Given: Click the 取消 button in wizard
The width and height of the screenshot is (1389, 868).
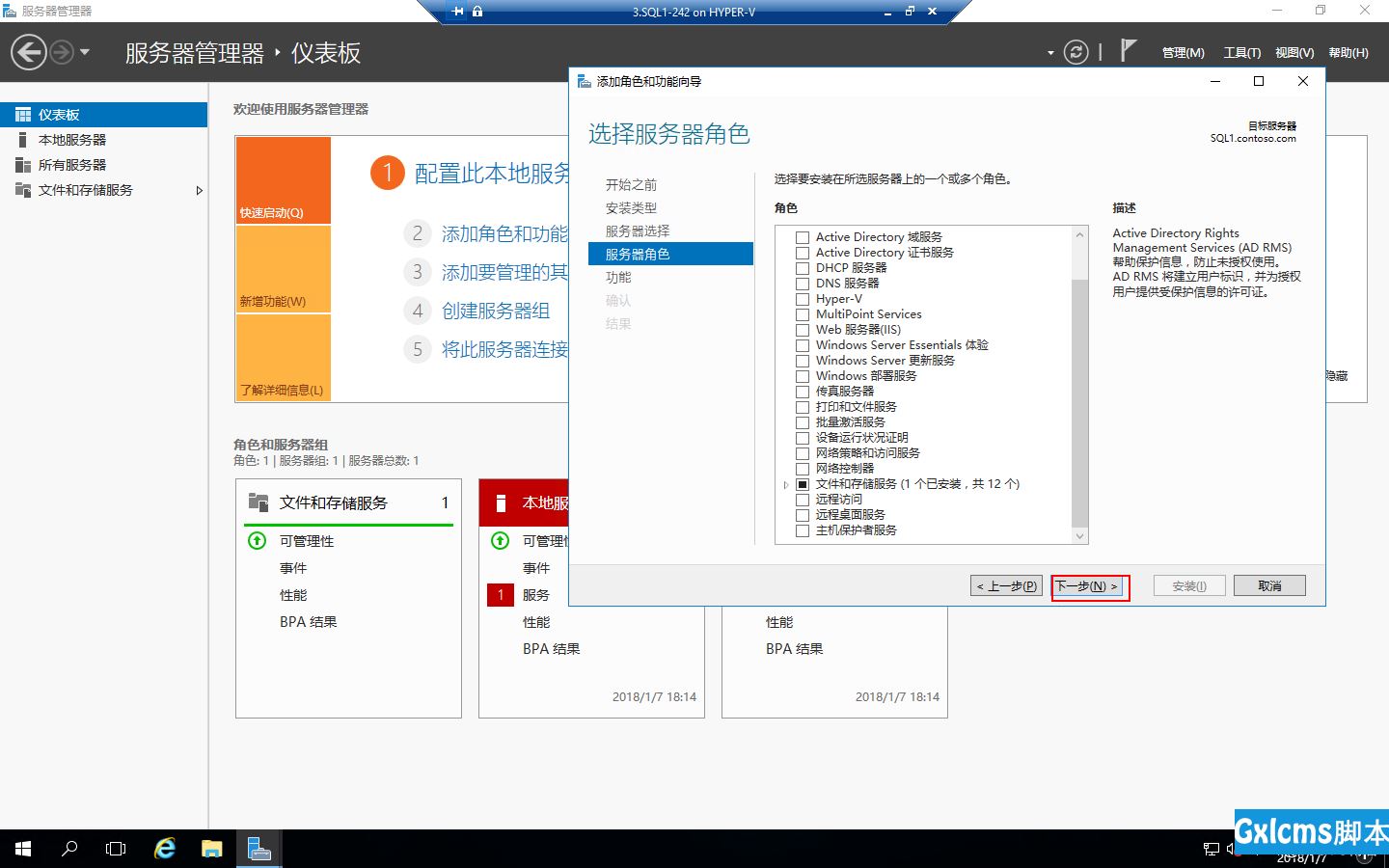Looking at the screenshot, I should (1269, 585).
